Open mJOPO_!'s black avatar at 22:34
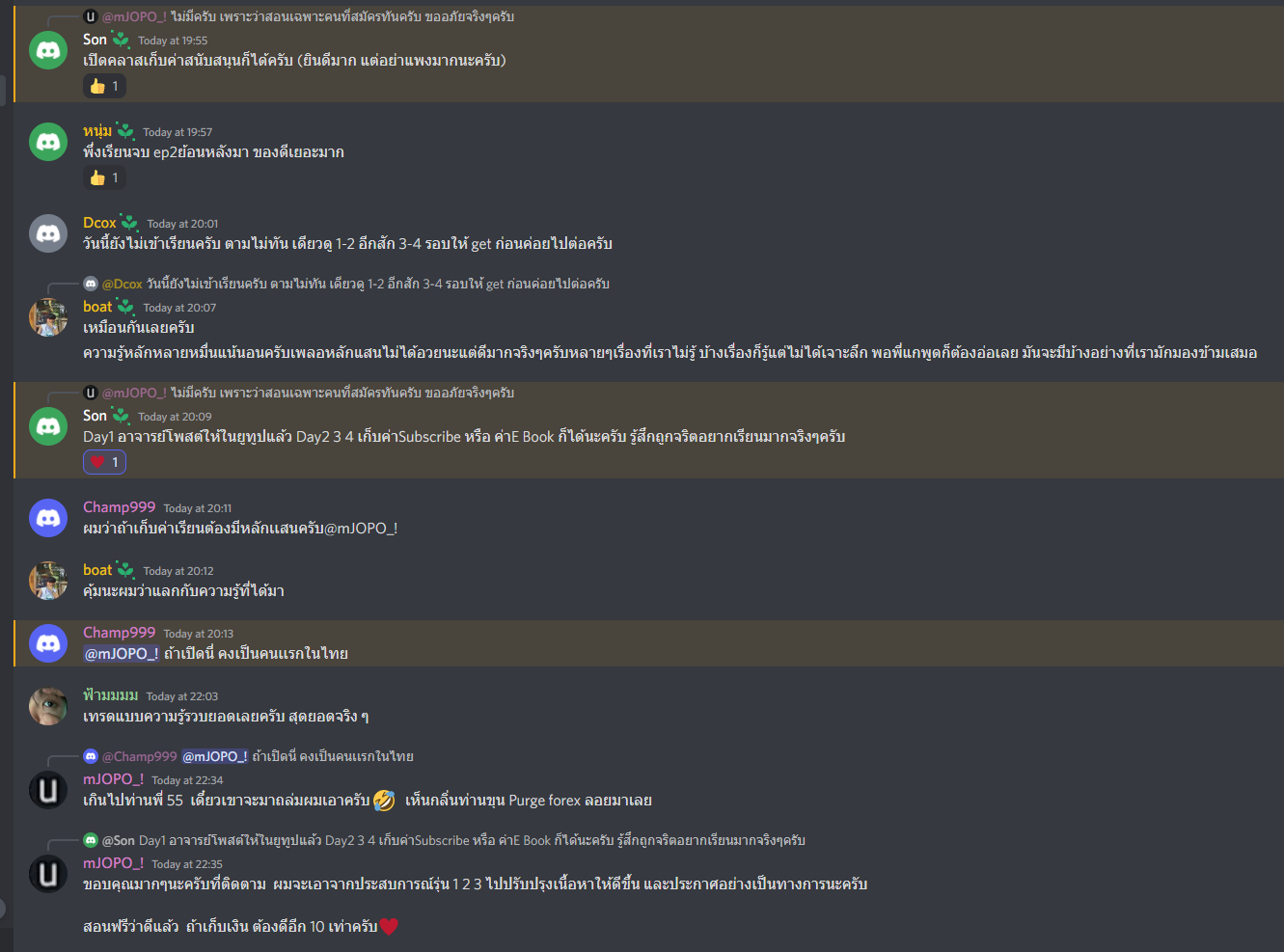This screenshot has height=952, width=1284. point(48,790)
